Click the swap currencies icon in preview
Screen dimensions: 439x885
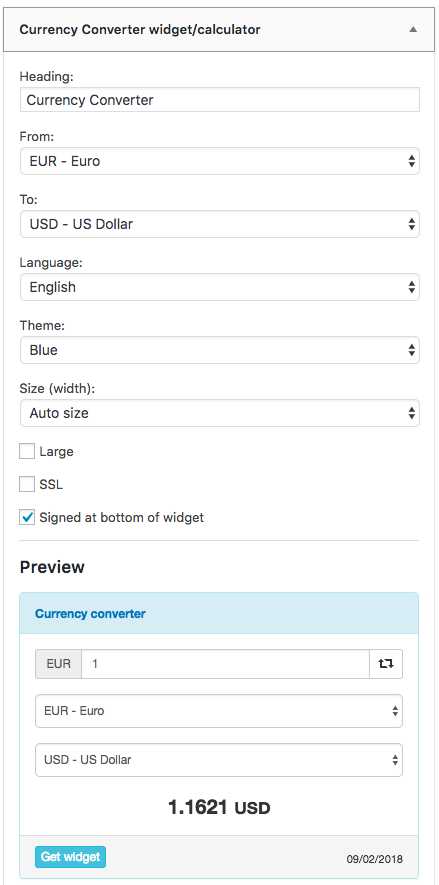coord(386,664)
